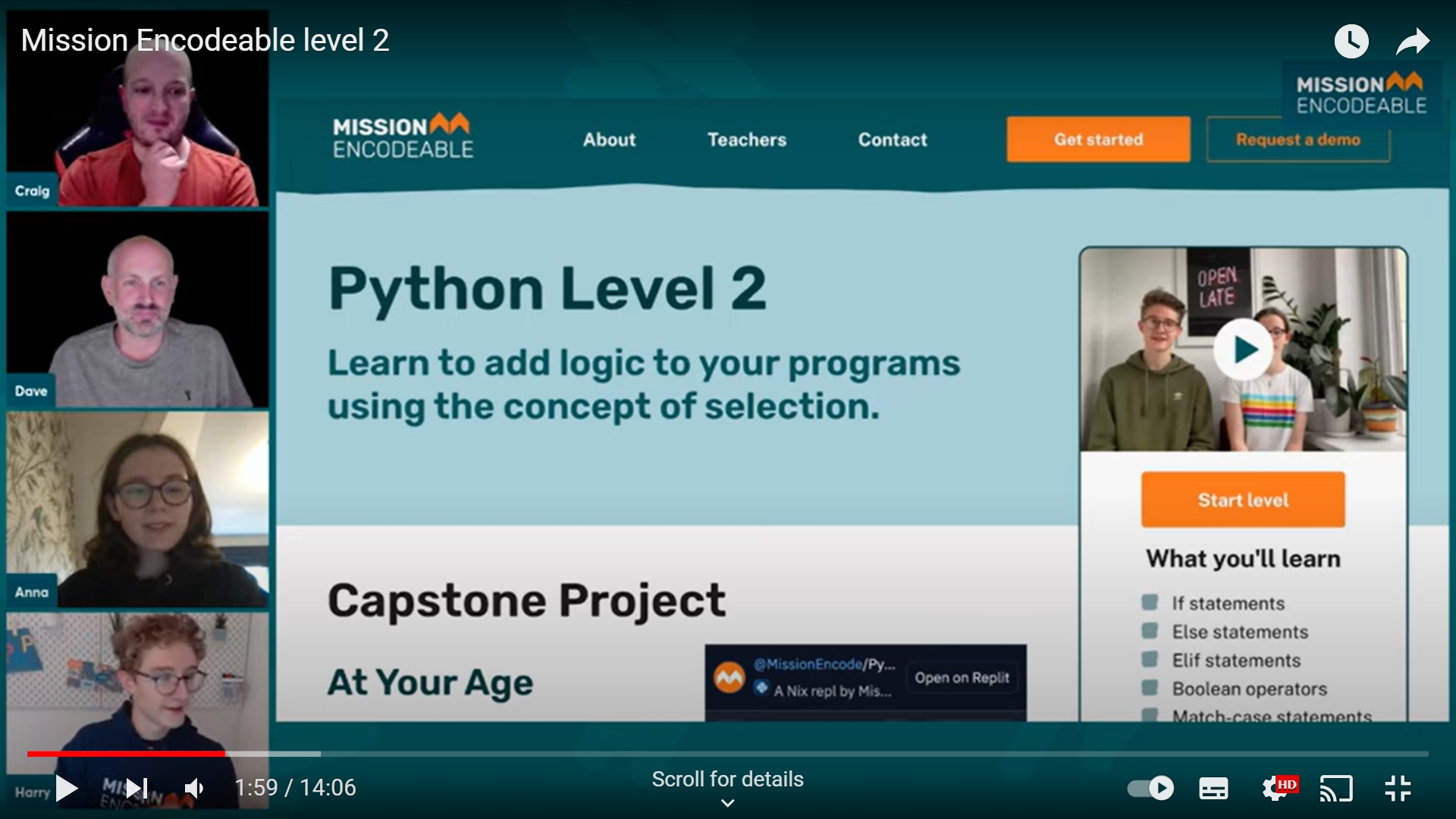
Task: Mute the video volume
Action: coord(195,789)
